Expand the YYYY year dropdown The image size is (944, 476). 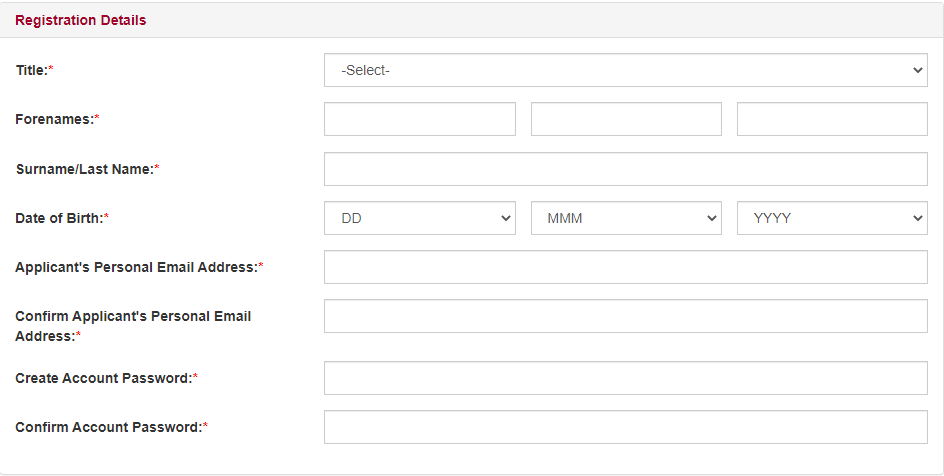(x=832, y=218)
